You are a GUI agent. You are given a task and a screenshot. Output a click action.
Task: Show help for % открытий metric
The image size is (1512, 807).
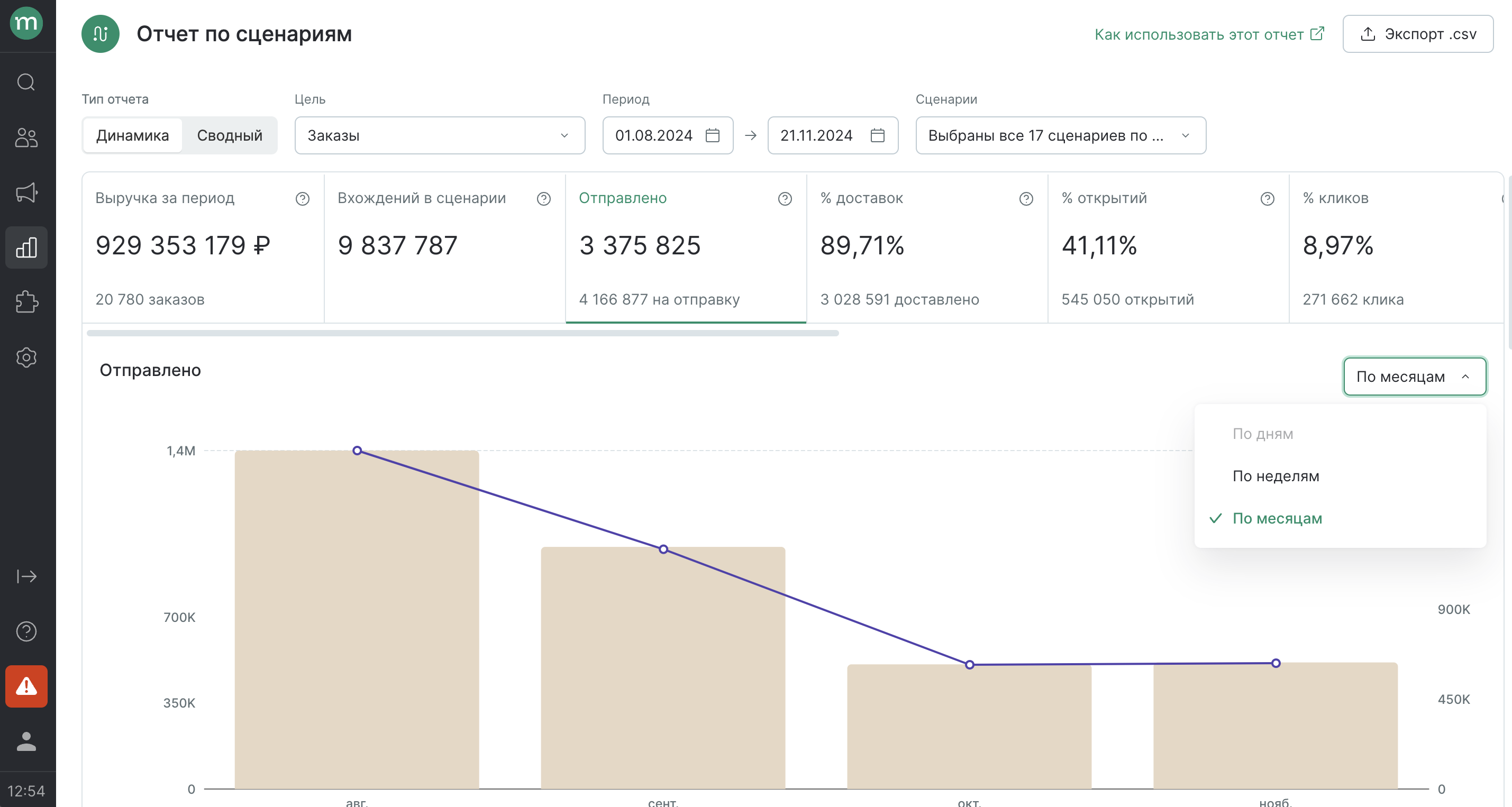click(1267, 199)
